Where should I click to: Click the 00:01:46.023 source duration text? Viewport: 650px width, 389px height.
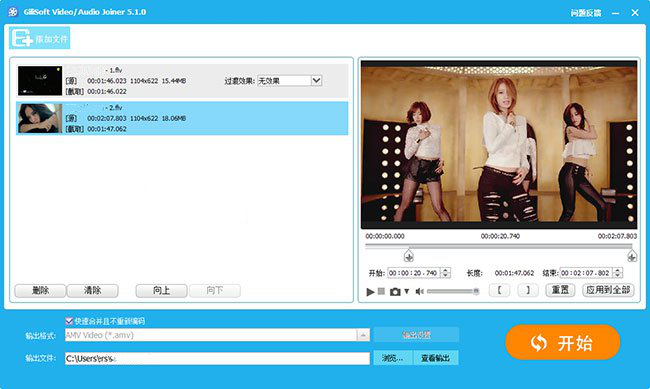pos(107,81)
